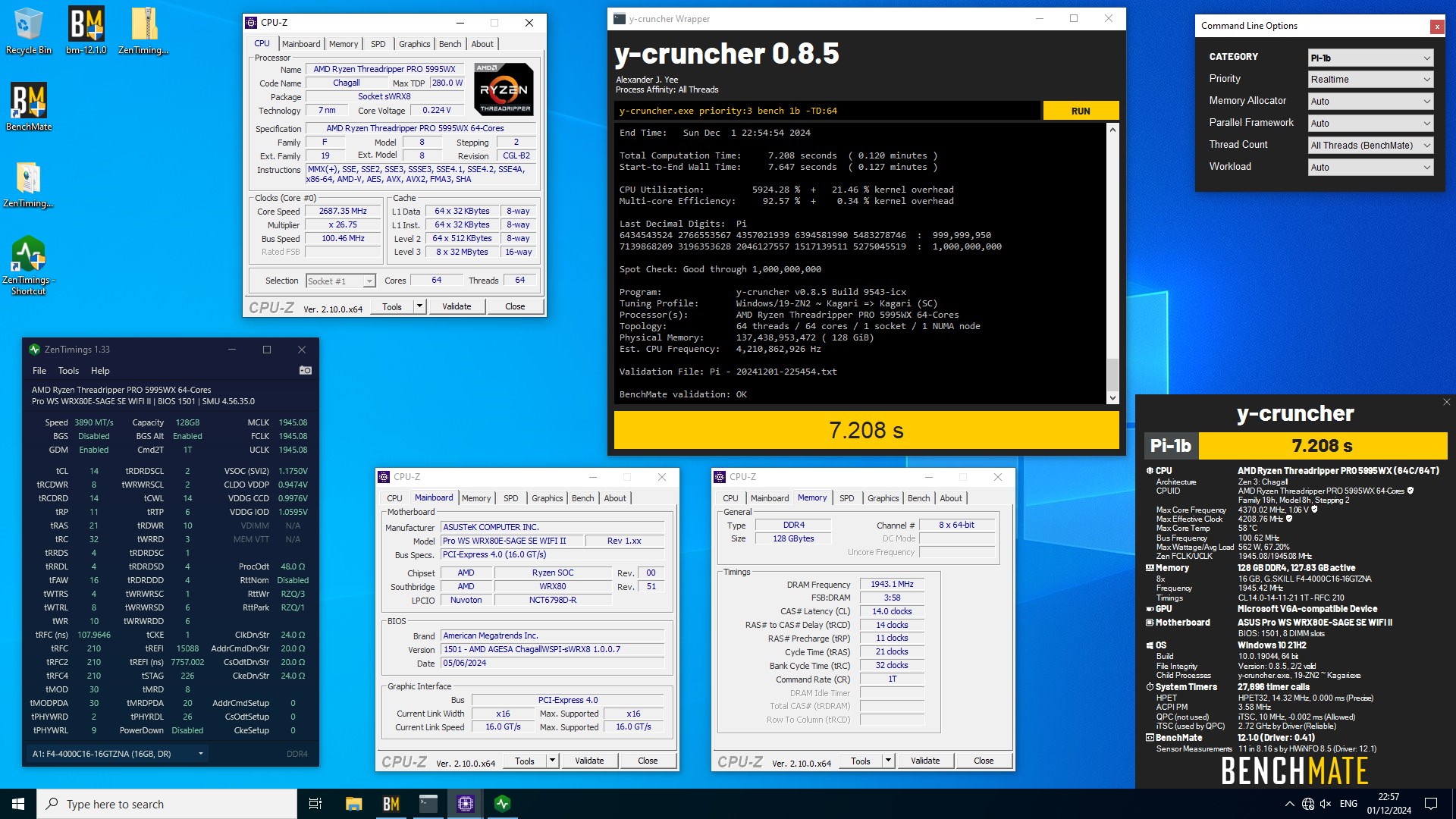Image resolution: width=1456 pixels, height=819 pixels.
Task: Click the yellow 7.208 s result bar
Action: 866,430
